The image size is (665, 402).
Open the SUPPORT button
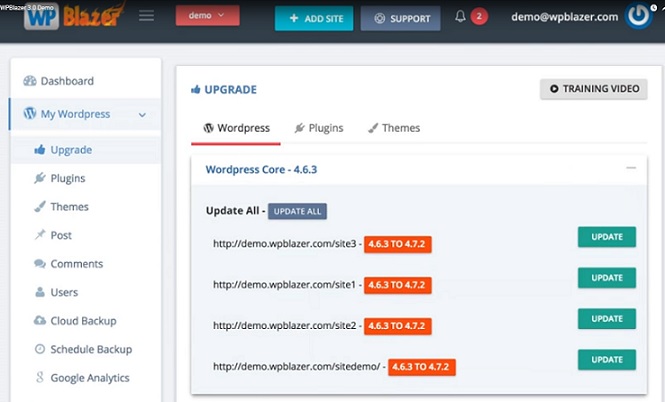pos(400,19)
